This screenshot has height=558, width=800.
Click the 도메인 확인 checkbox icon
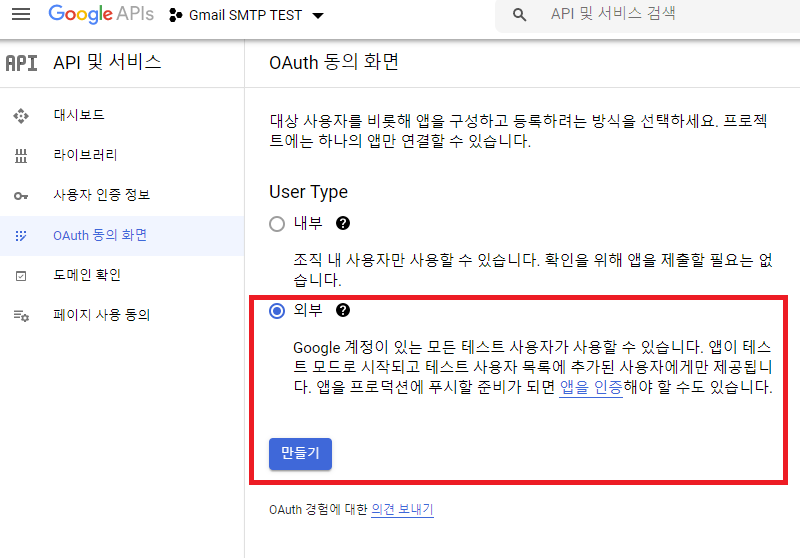point(21,276)
